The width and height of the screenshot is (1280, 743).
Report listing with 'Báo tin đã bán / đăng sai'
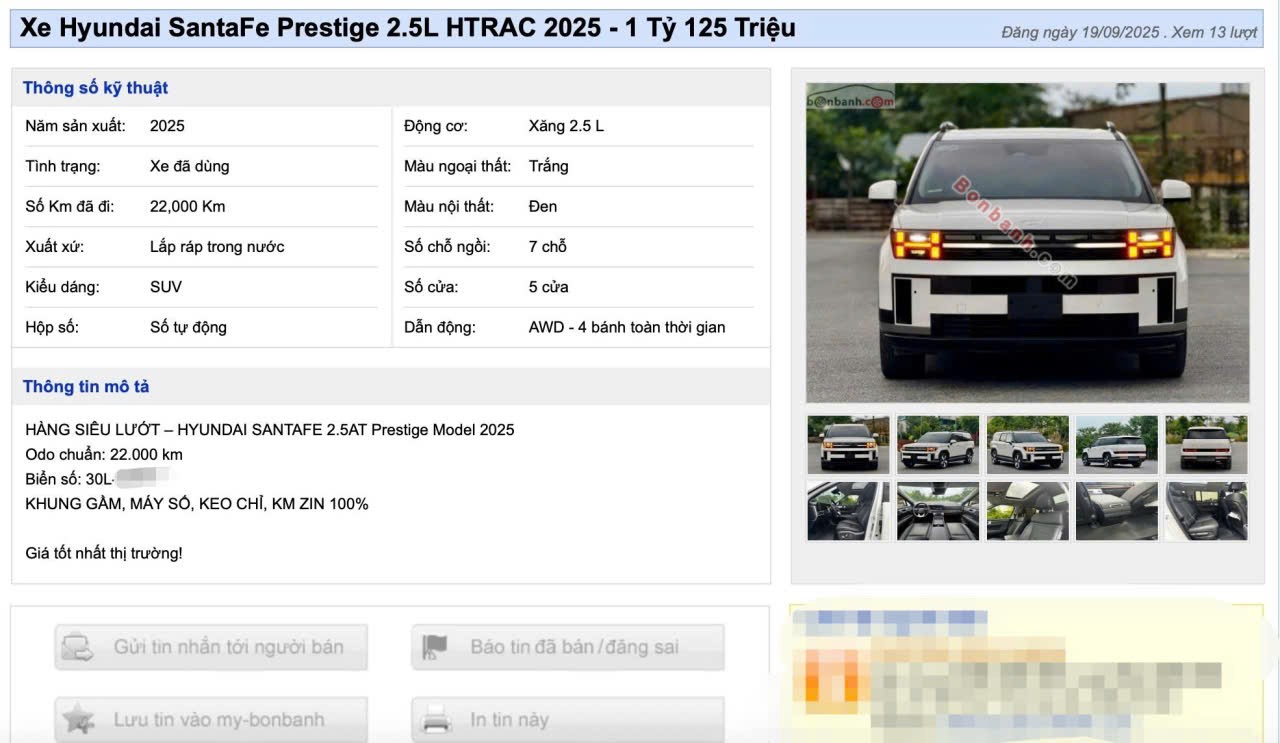[x=568, y=647]
